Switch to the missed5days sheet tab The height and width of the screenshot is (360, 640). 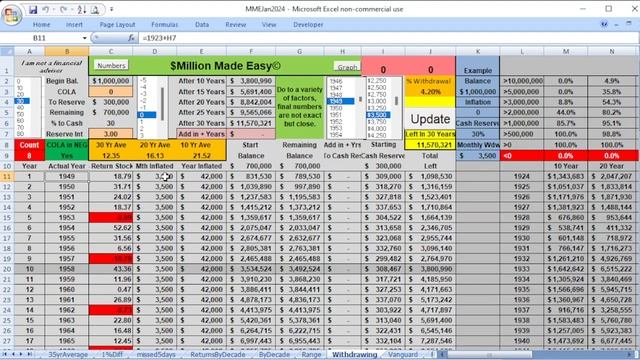pos(156,354)
